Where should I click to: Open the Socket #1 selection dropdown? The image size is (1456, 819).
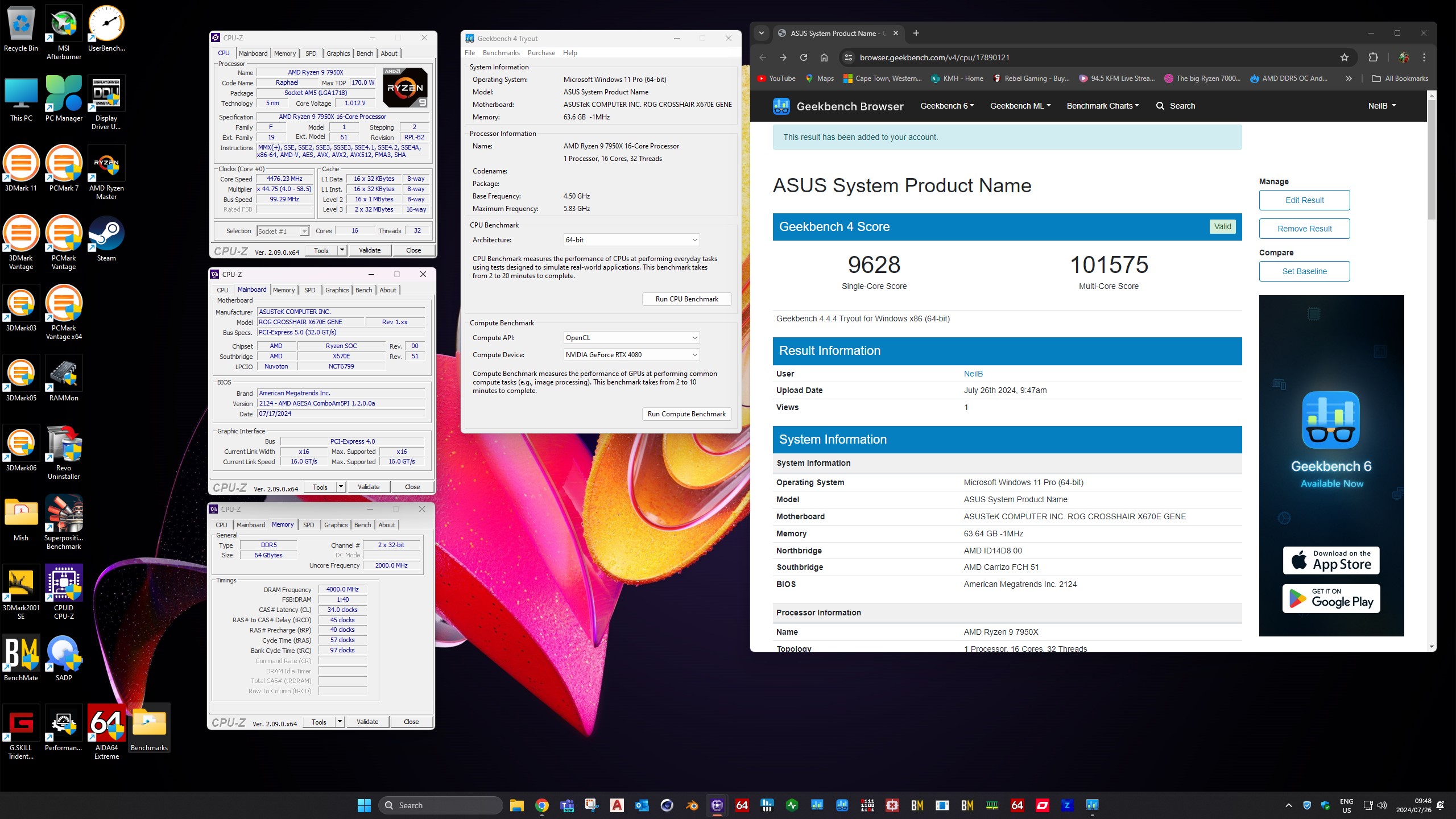click(283, 231)
